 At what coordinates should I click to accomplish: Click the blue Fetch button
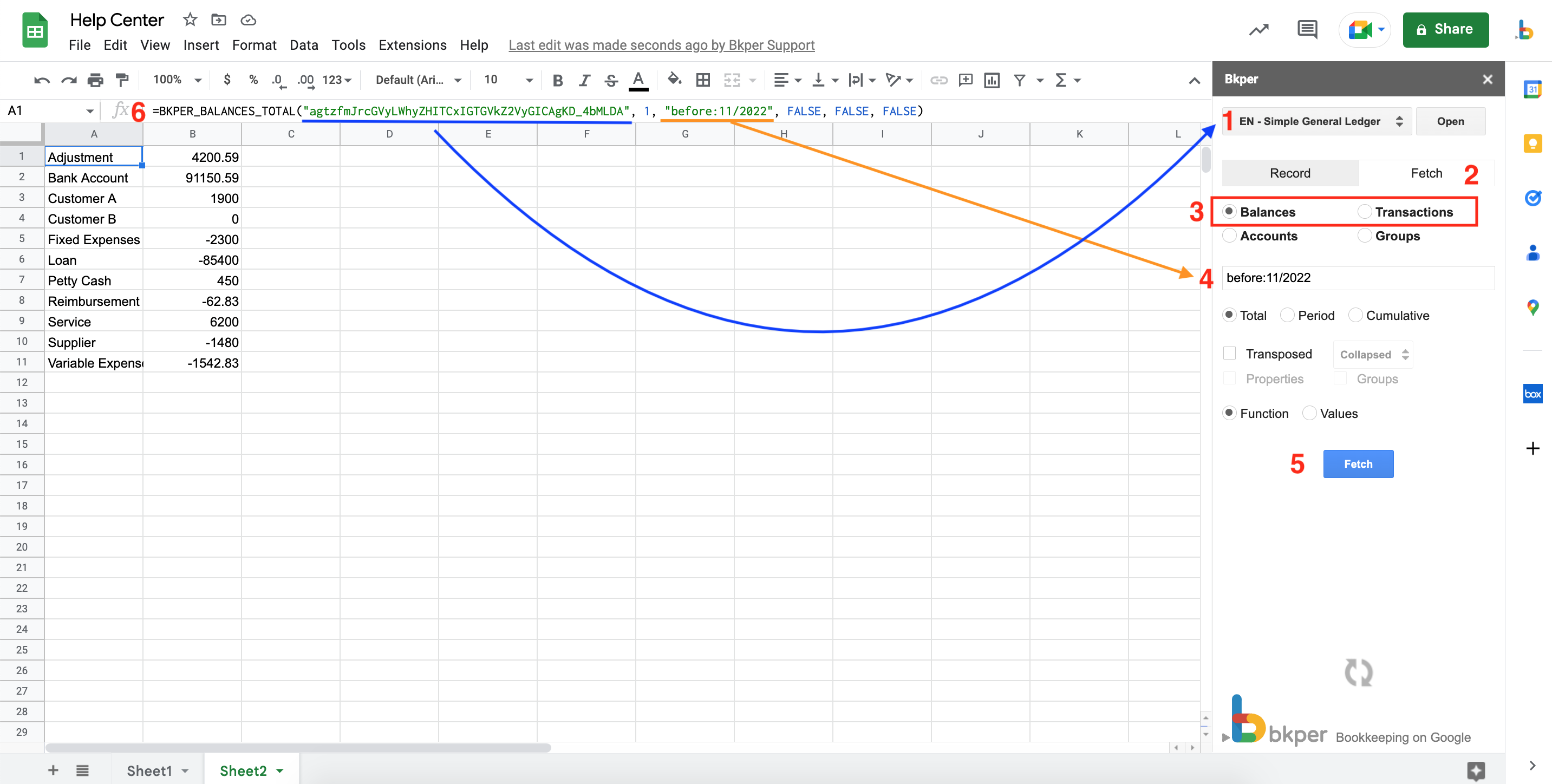pyautogui.click(x=1358, y=464)
